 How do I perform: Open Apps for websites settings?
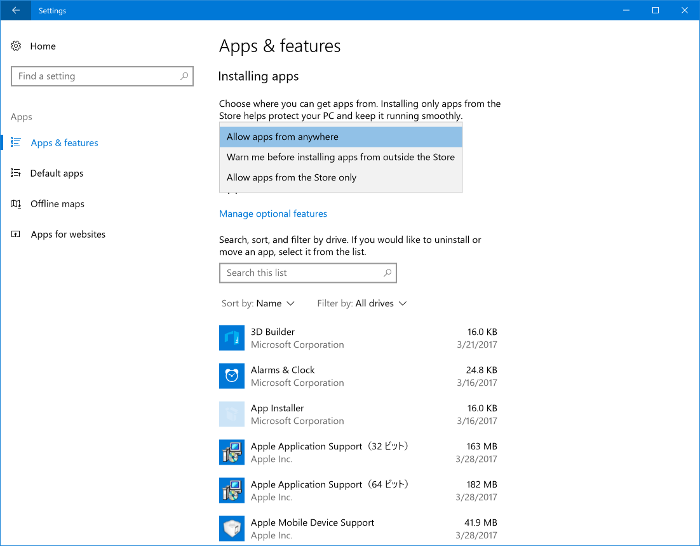click(68, 234)
